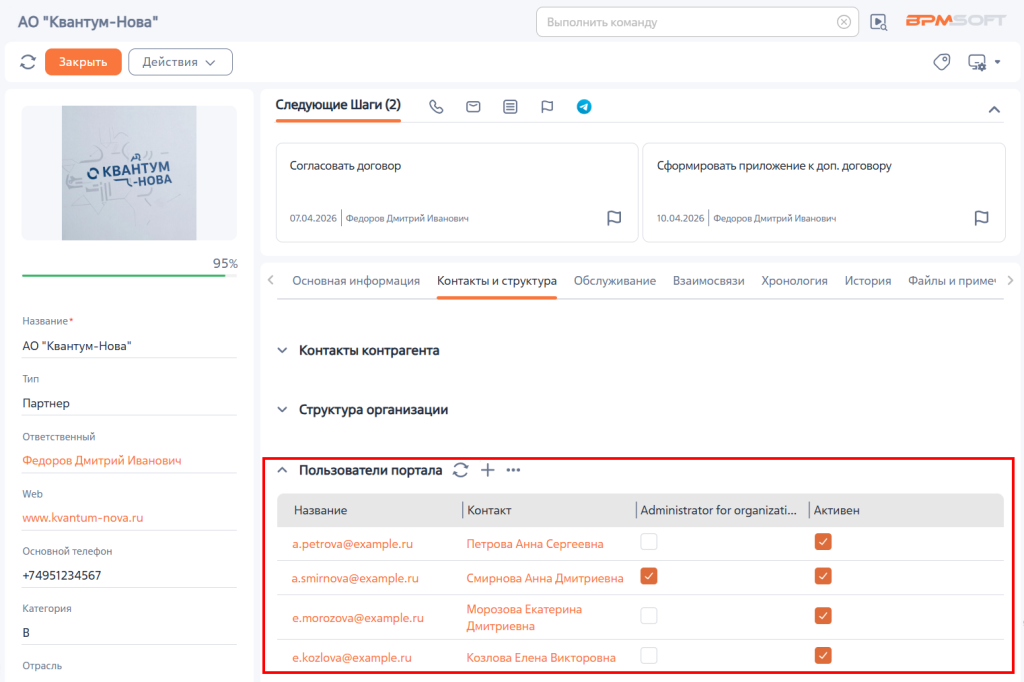Screen dimensions: 1024x682
Task: Uncheck Активен for e.kozlova@example.ru
Action: 823,655
